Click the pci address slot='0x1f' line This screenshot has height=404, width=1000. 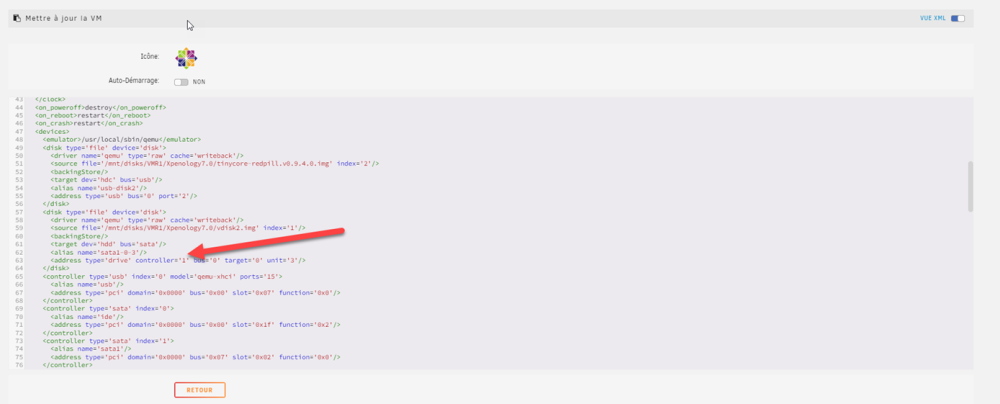pos(196,324)
